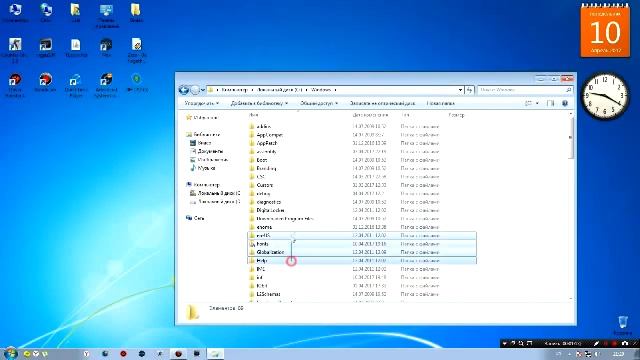Open the Windows Start button
Image resolution: width=640 pixels, height=360 pixels.
pos(10,353)
